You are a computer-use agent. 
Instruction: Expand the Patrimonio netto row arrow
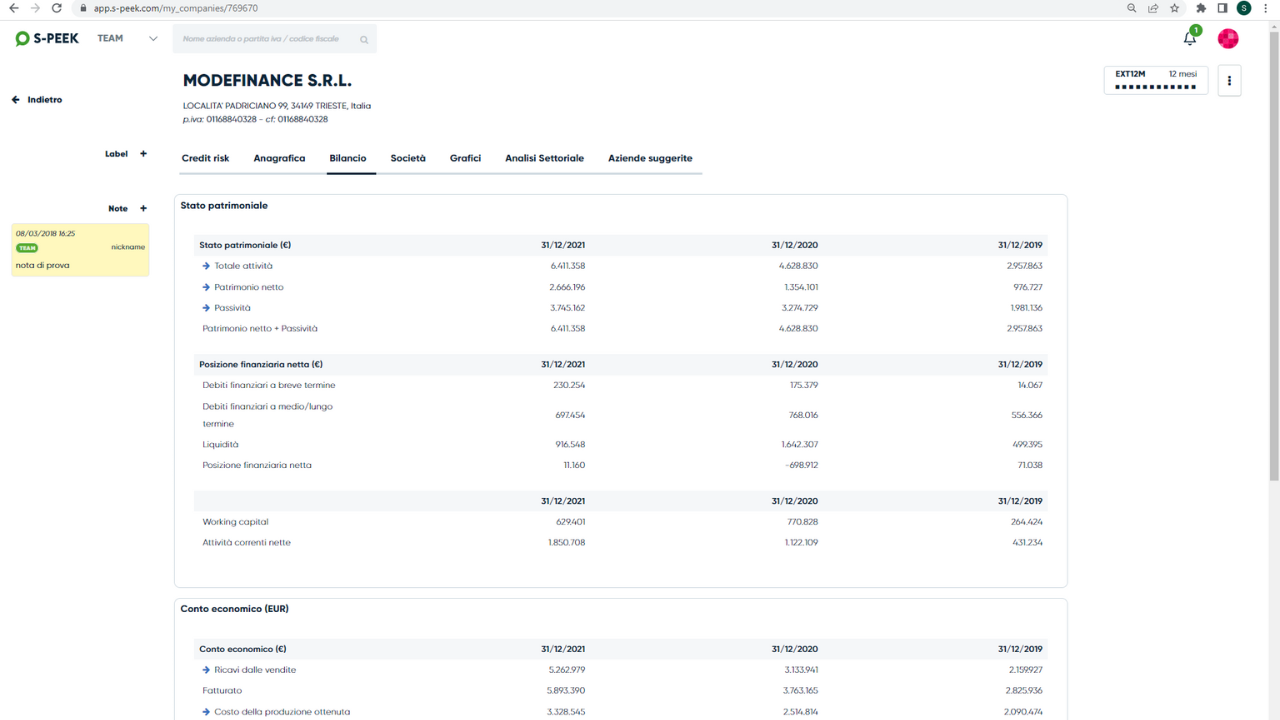click(x=206, y=287)
